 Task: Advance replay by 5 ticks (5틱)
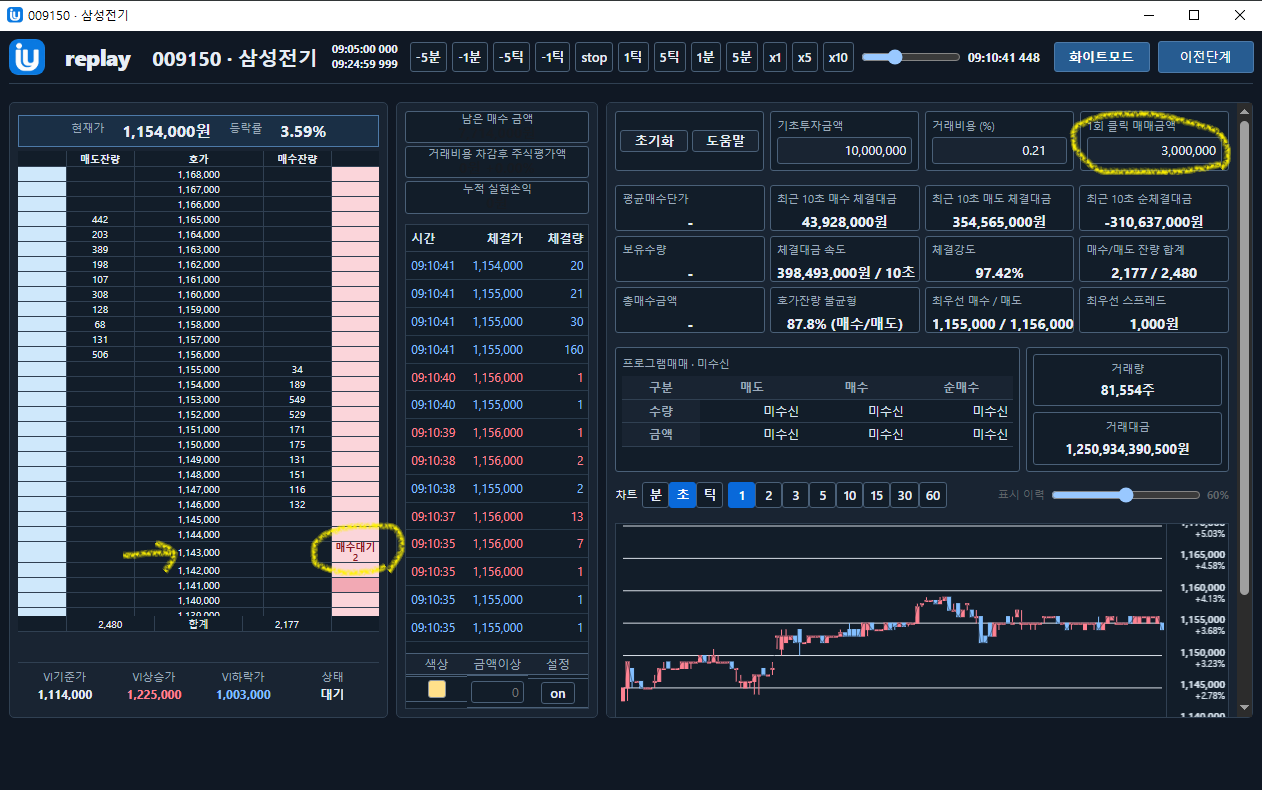pos(669,57)
